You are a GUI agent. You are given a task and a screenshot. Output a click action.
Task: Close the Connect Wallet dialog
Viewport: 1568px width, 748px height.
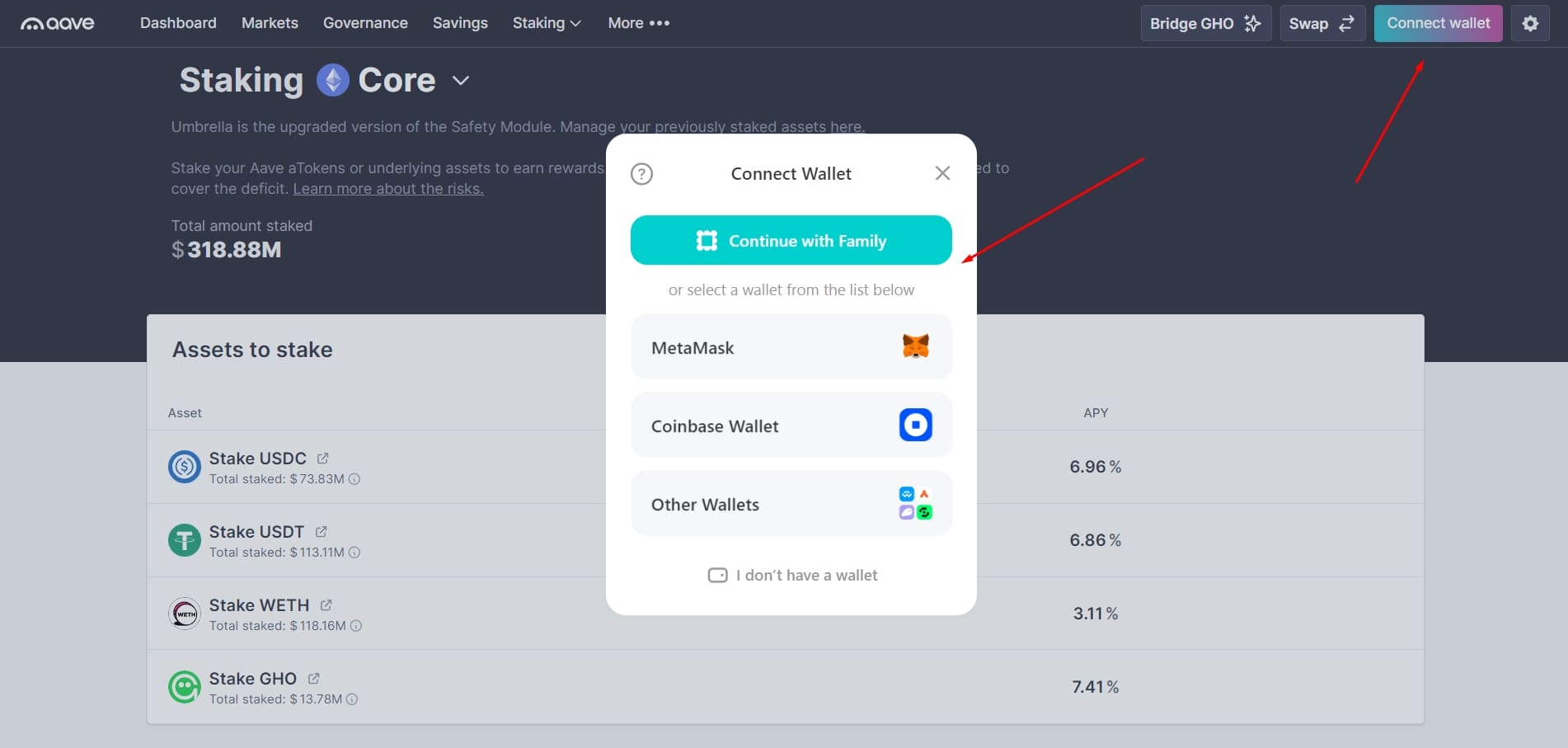942,173
